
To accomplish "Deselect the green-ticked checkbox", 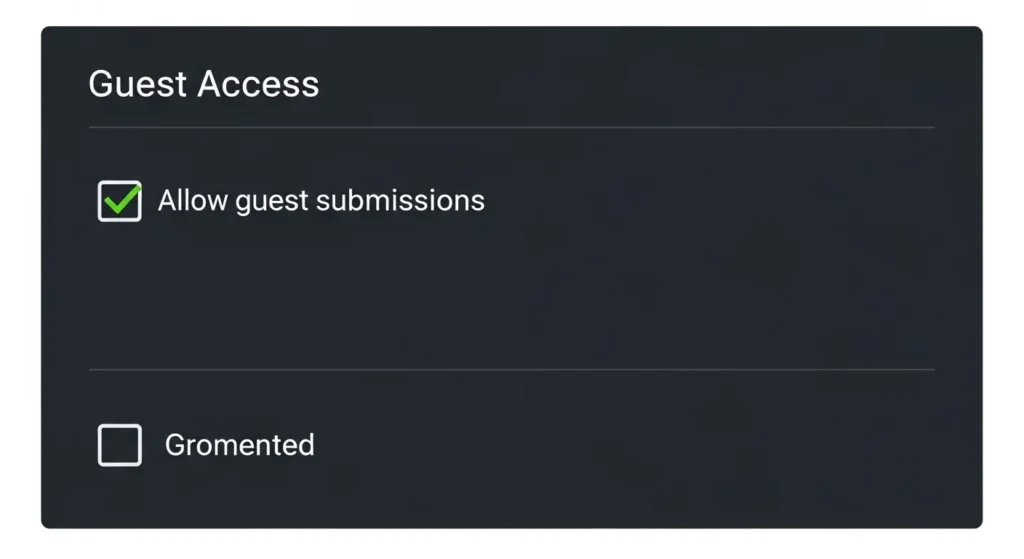I will pyautogui.click(x=119, y=201).
